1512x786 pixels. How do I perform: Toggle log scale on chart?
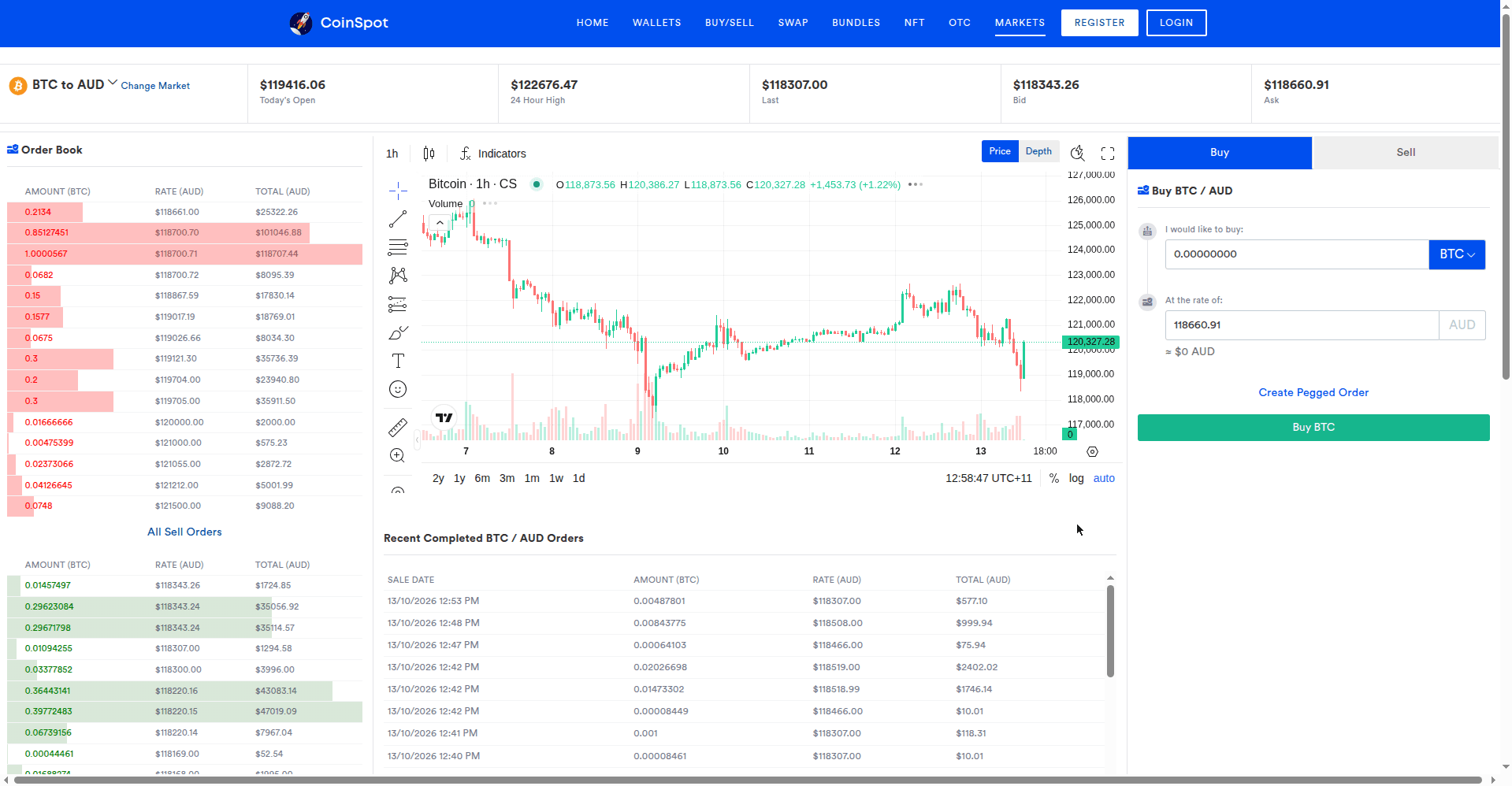click(x=1076, y=478)
